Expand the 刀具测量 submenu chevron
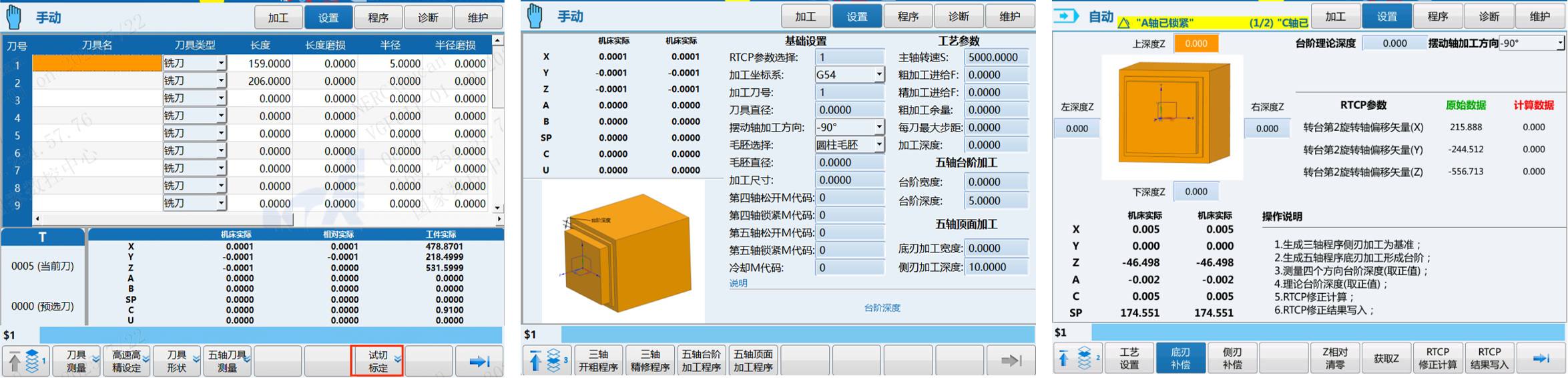Image resolution: width=1568 pixels, height=378 pixels. point(96,360)
